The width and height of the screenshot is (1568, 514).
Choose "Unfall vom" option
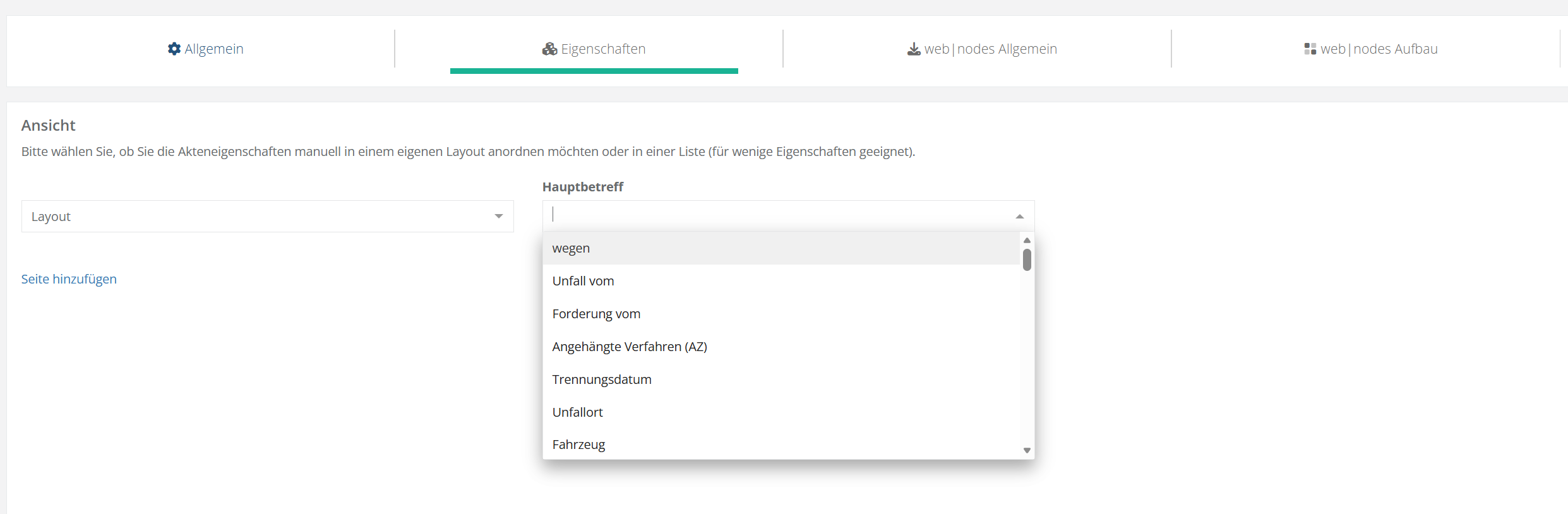coord(583,281)
